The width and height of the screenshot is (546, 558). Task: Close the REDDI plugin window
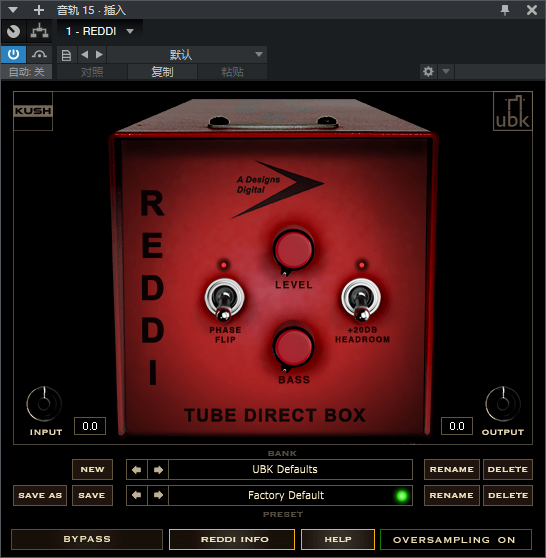[x=532, y=10]
